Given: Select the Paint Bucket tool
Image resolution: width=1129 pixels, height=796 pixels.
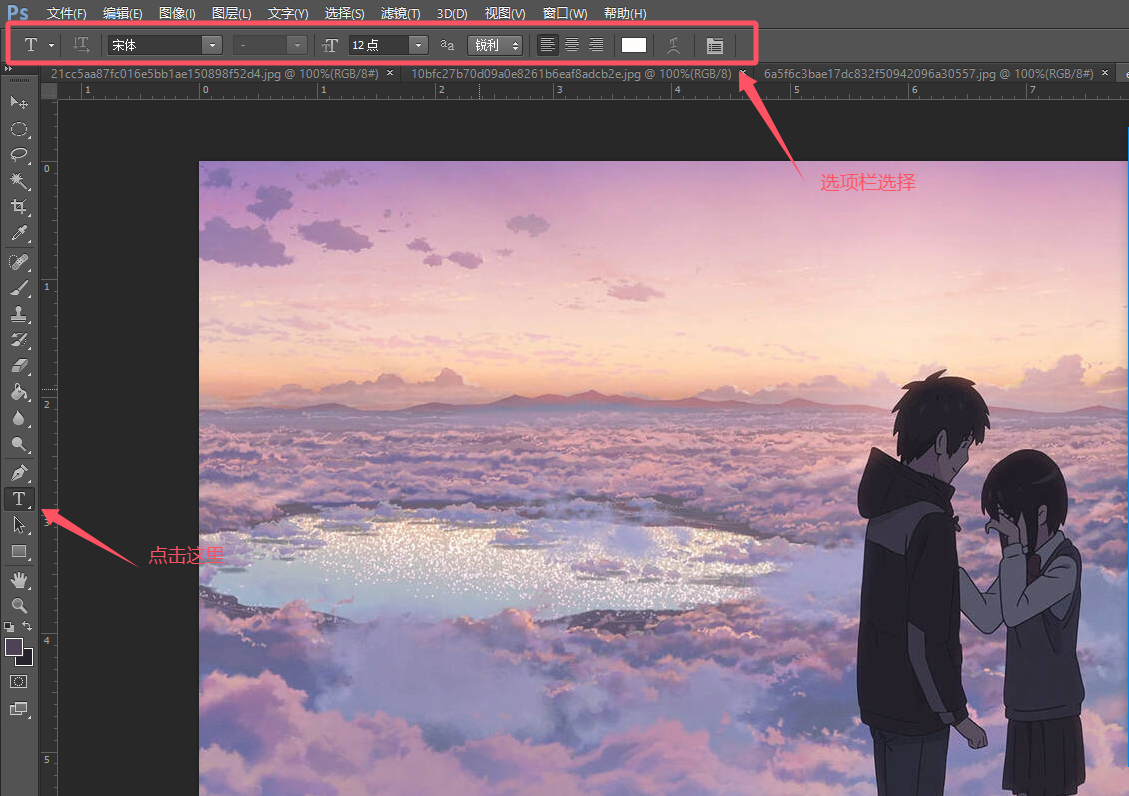Looking at the screenshot, I should click(19, 392).
